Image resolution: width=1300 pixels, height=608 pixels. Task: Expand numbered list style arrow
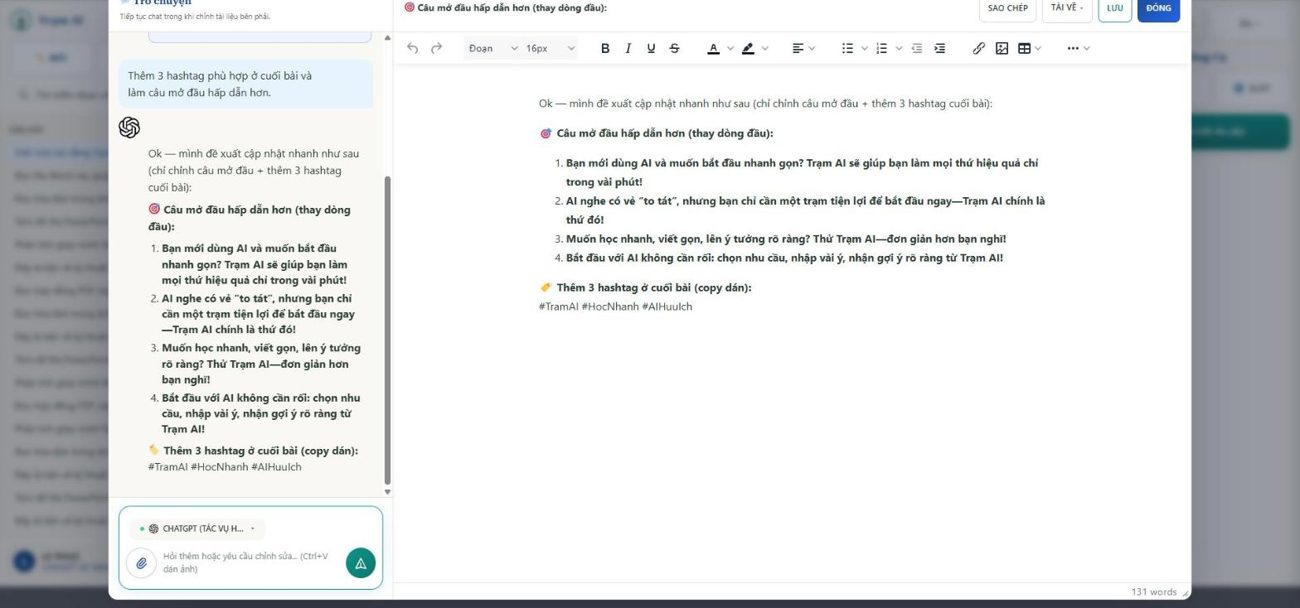[898, 48]
